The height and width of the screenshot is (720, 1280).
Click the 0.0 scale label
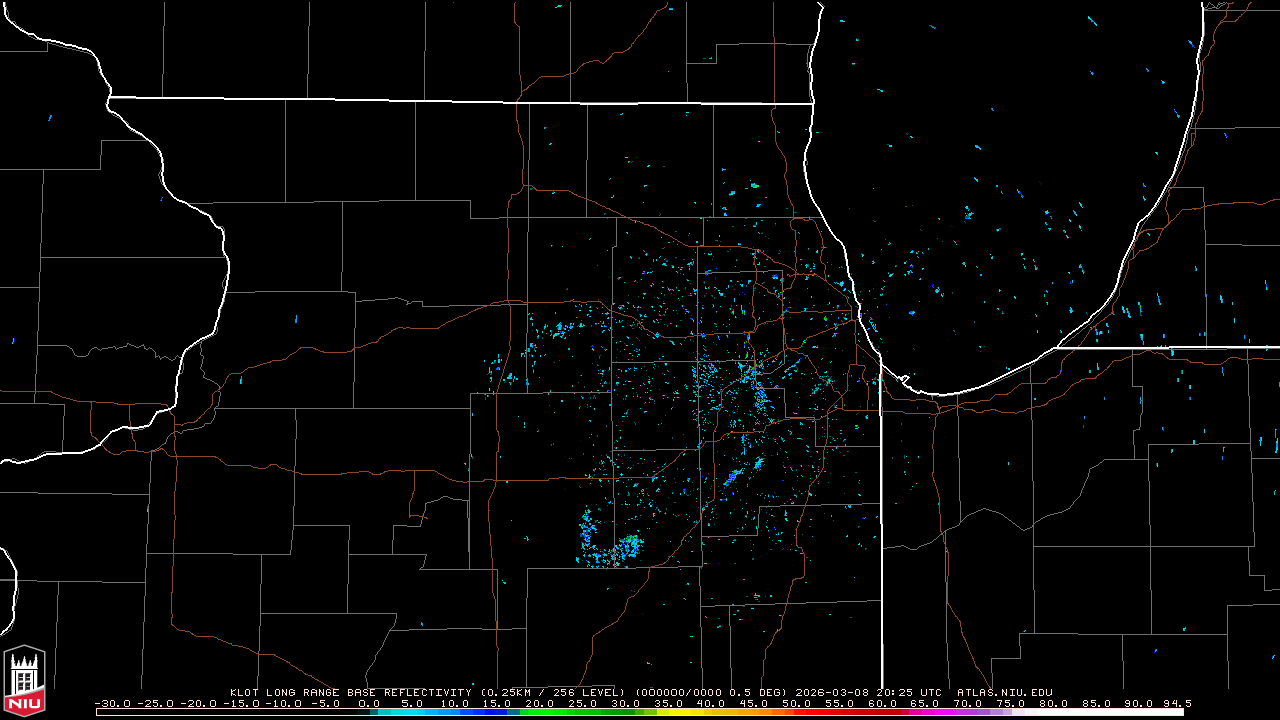click(x=369, y=703)
